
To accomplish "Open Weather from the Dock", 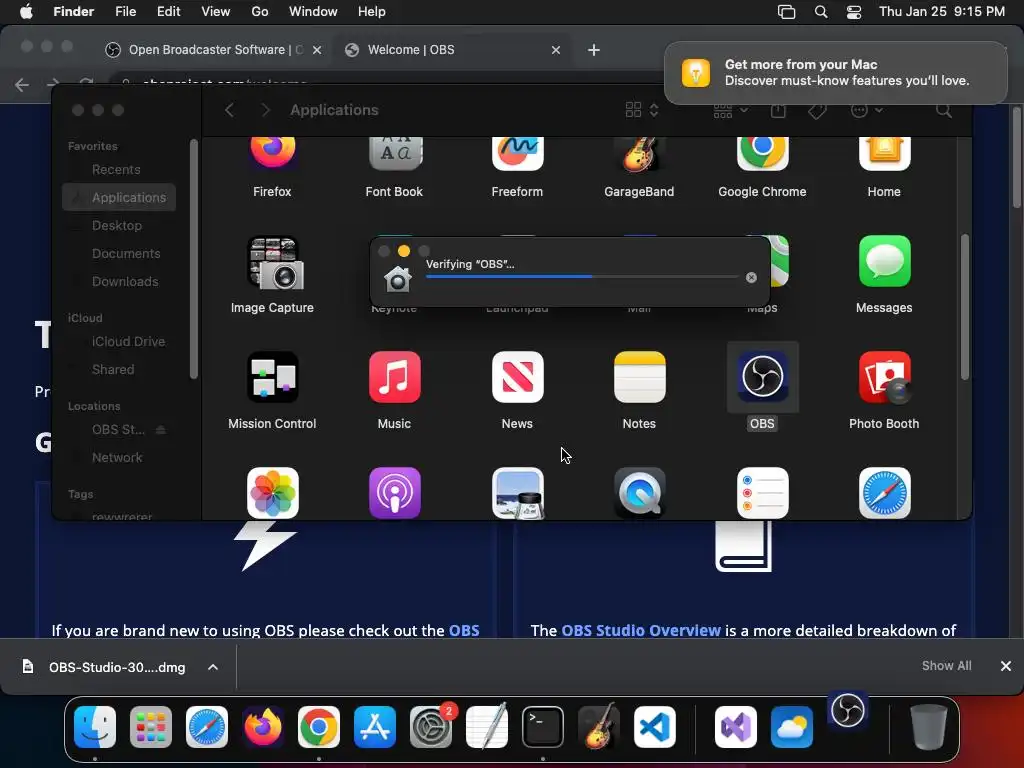I will pos(792,727).
